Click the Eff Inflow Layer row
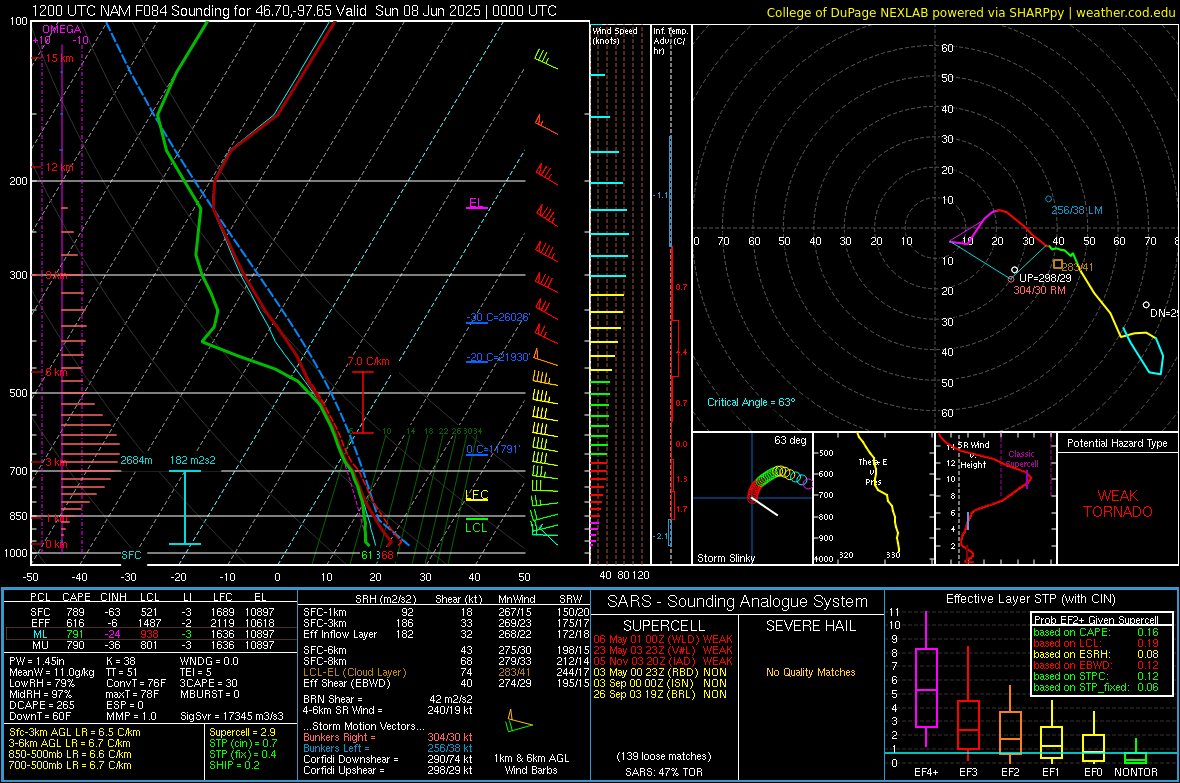Viewport: 1180px width, 783px height. coord(446,634)
